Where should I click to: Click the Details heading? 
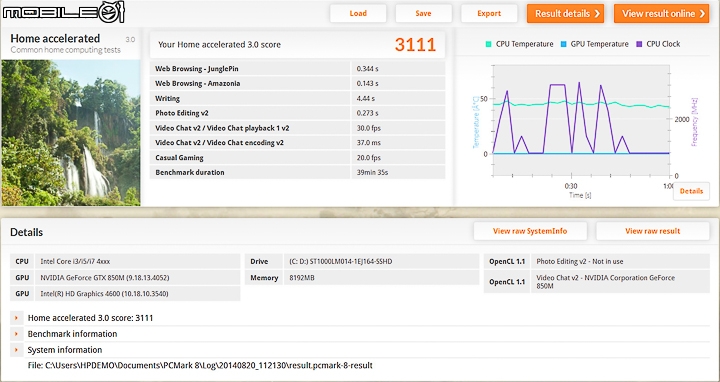(x=27, y=232)
